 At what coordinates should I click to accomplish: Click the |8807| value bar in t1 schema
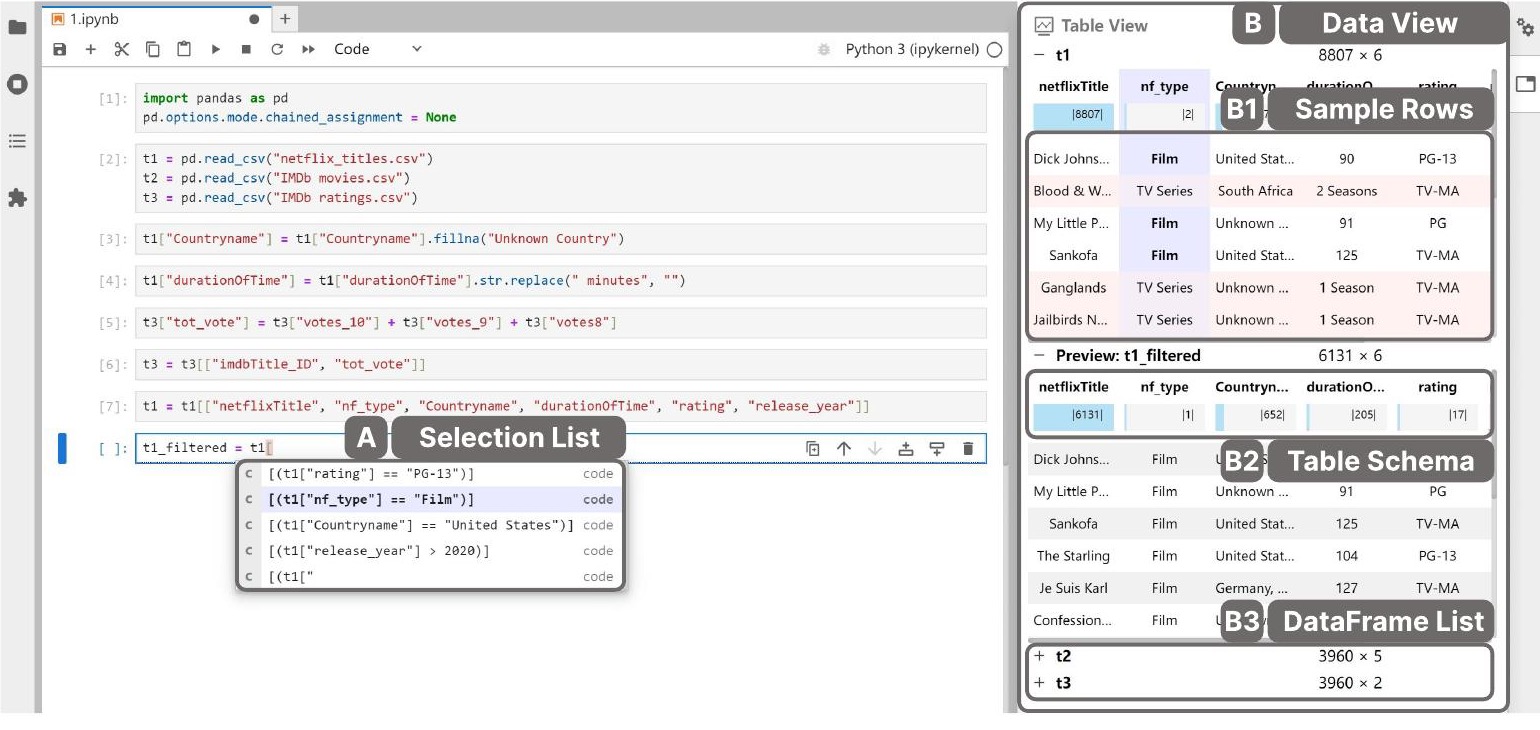click(1072, 114)
